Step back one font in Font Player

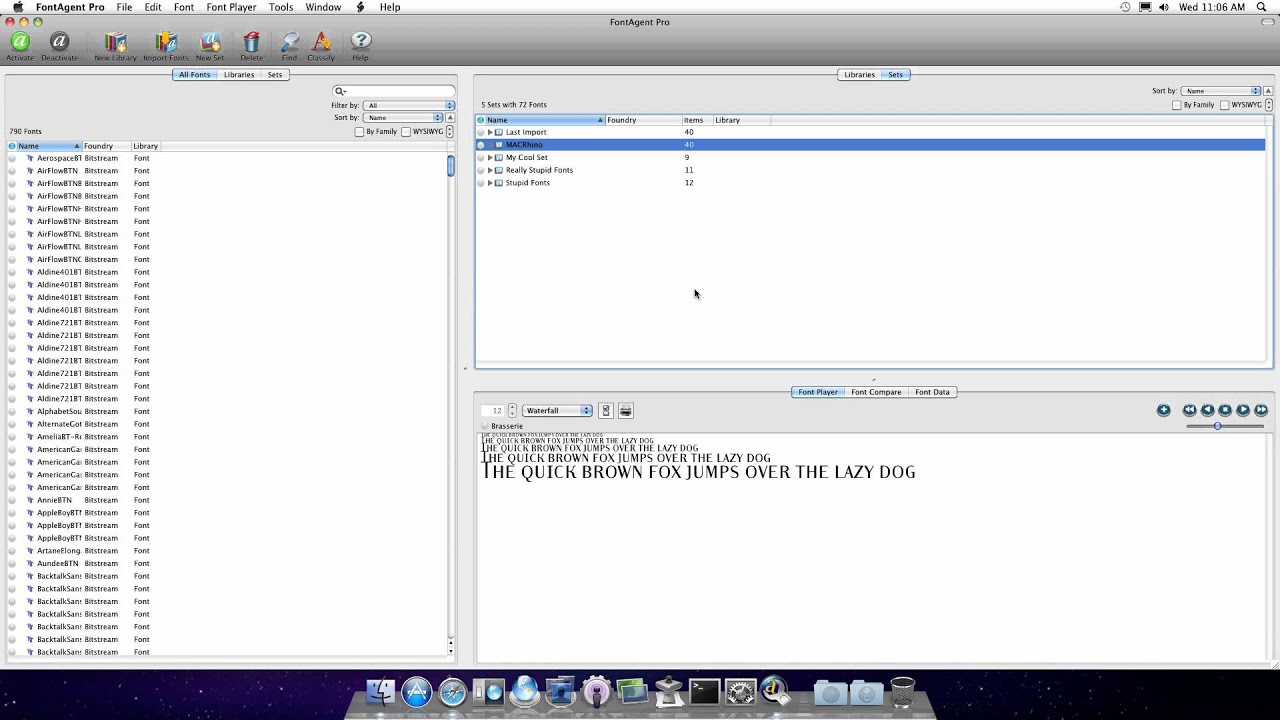1207,410
